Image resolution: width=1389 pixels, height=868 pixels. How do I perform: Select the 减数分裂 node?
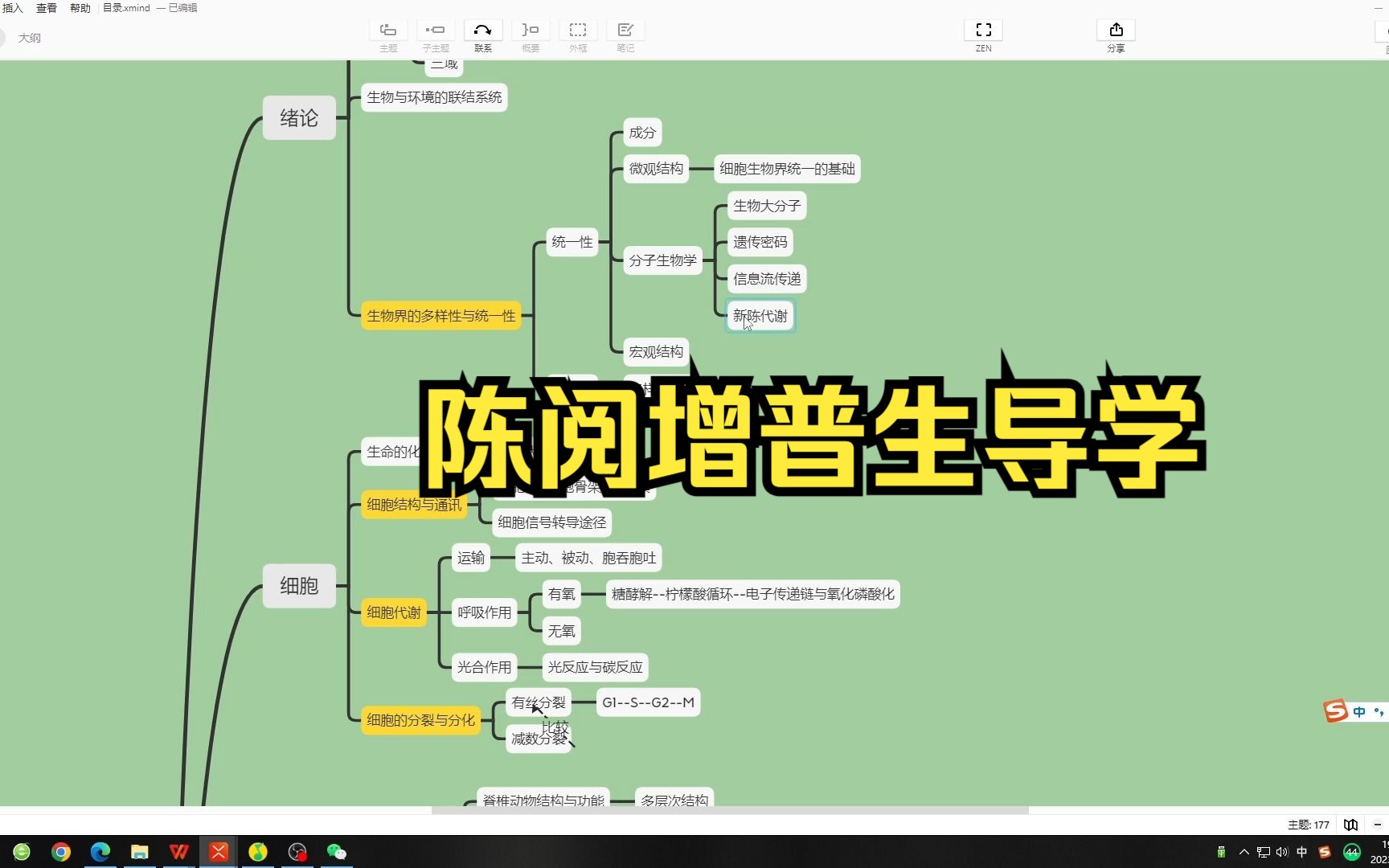tap(539, 739)
